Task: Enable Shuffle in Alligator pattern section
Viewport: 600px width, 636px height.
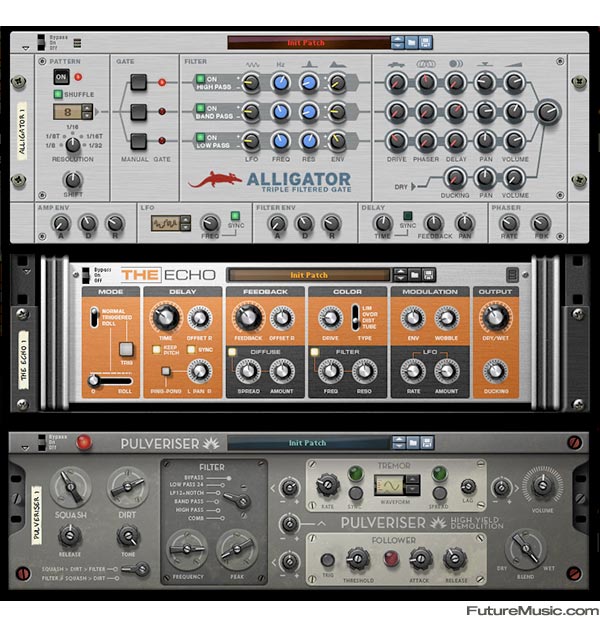Action: click(x=58, y=94)
